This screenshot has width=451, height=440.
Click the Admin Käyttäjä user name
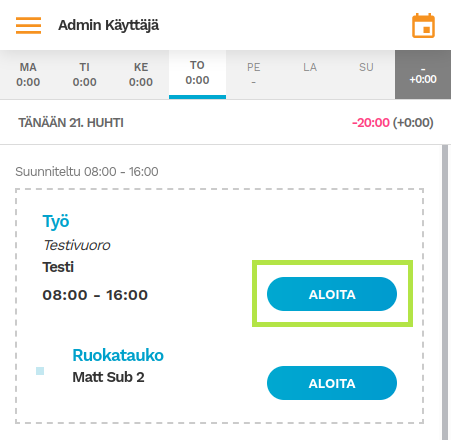[x=109, y=25]
